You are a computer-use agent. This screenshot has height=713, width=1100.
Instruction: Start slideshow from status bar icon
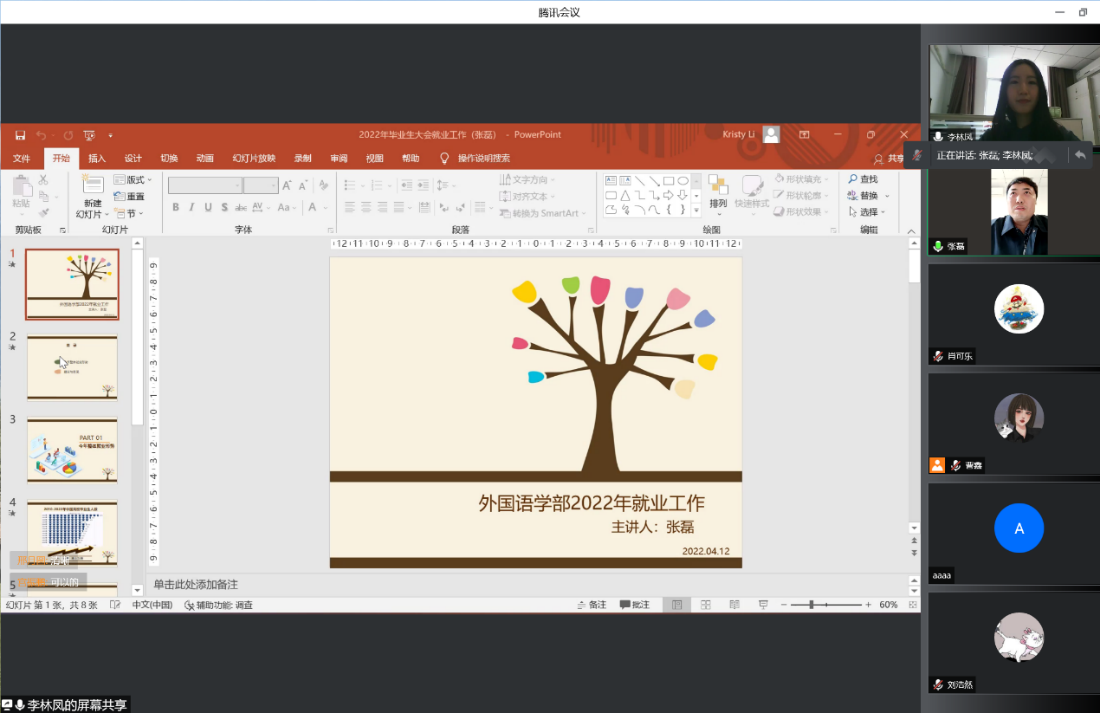763,605
